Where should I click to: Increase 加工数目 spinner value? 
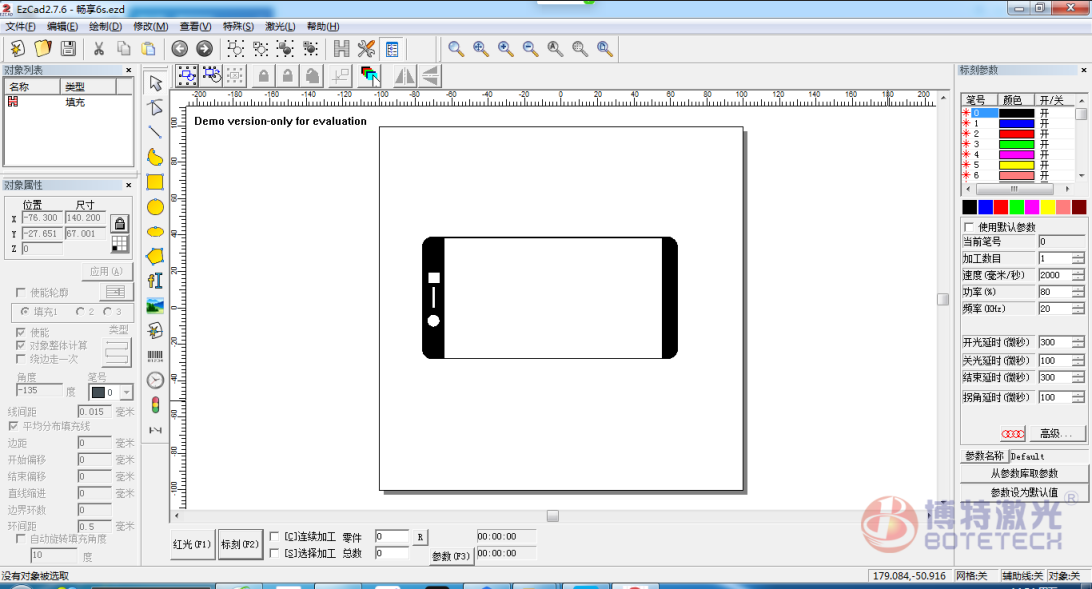coord(1078,256)
